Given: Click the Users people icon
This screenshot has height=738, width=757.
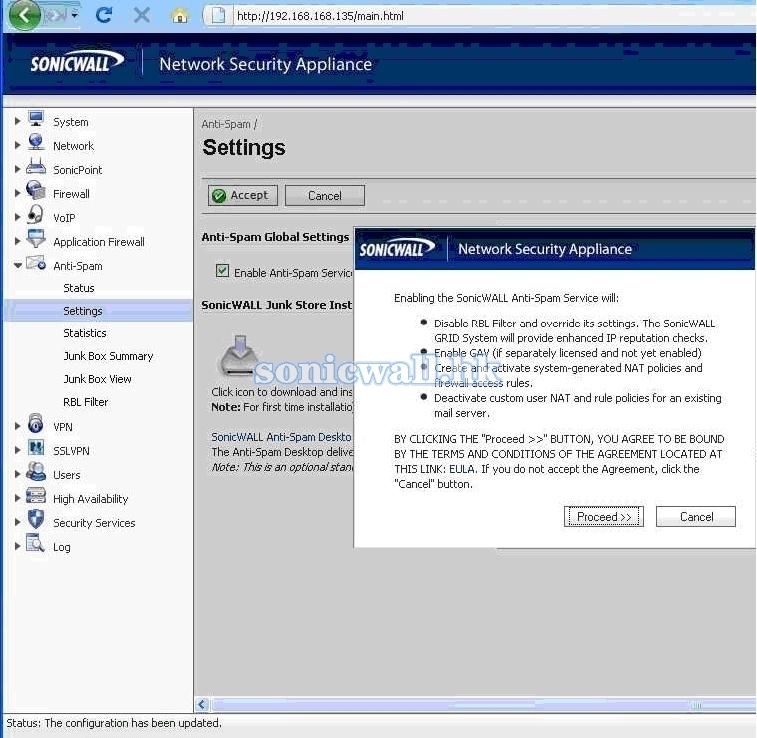Looking at the screenshot, I should [36, 472].
